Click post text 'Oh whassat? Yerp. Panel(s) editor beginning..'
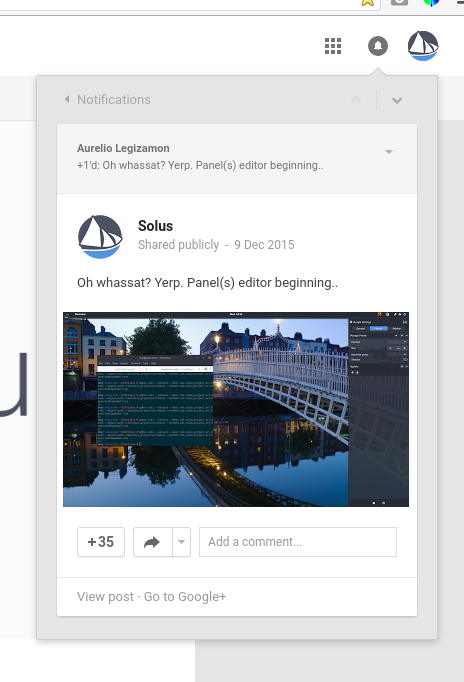This screenshot has height=682, width=464. point(207,283)
